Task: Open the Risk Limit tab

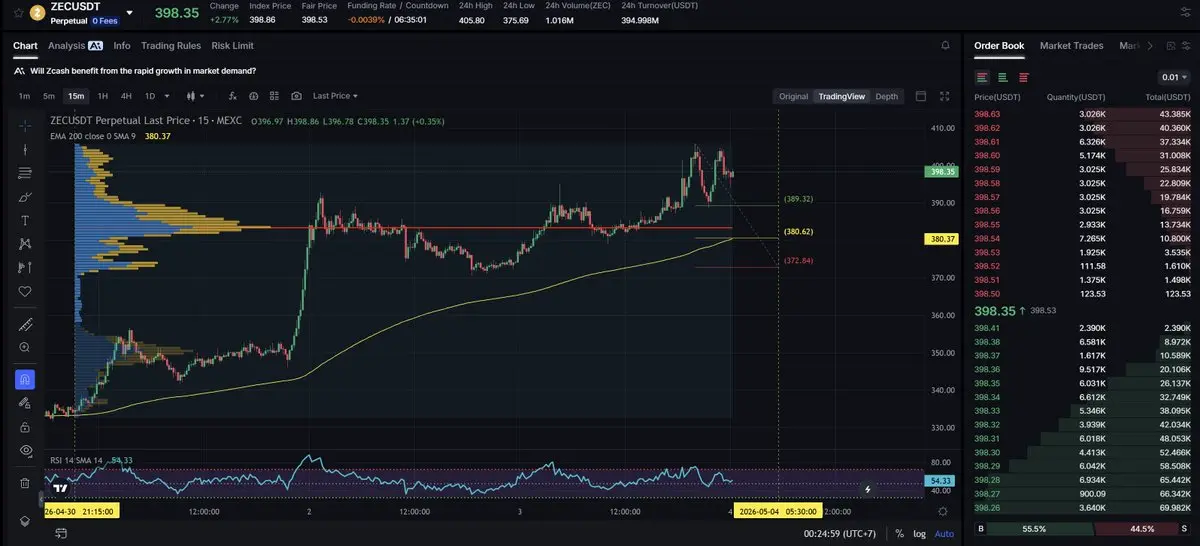Action: click(x=232, y=46)
